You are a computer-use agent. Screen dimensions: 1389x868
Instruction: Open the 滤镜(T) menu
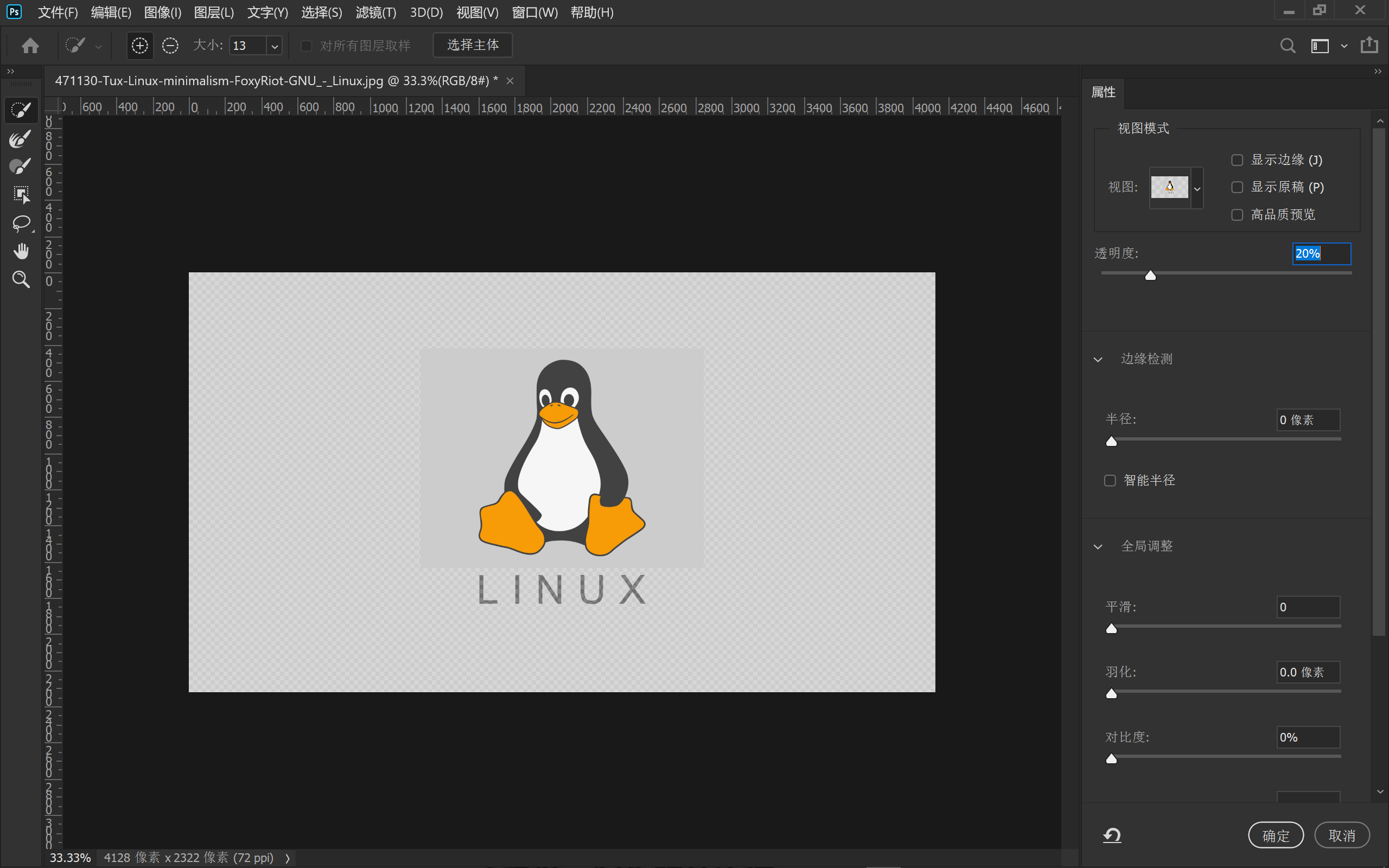coord(376,12)
